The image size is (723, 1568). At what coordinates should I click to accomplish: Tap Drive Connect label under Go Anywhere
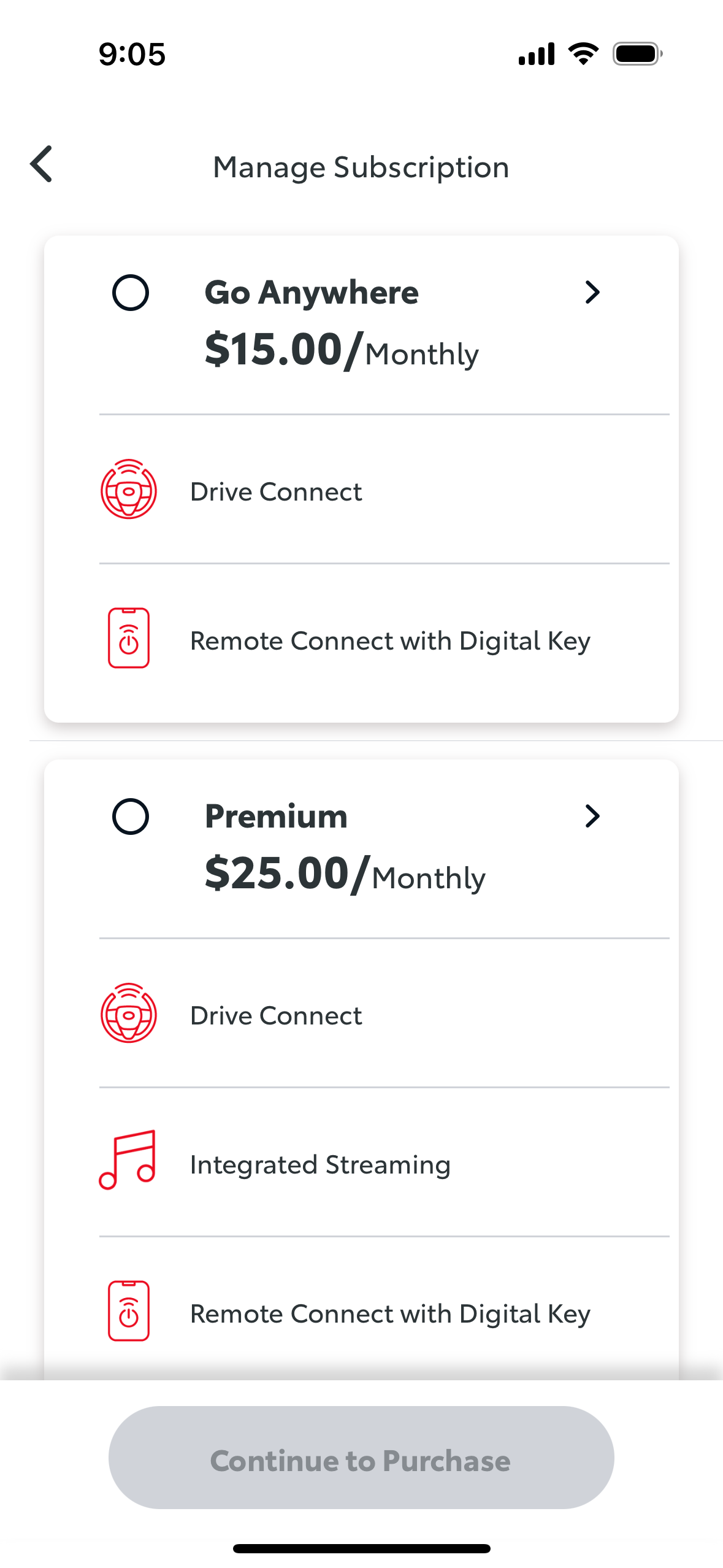(276, 492)
